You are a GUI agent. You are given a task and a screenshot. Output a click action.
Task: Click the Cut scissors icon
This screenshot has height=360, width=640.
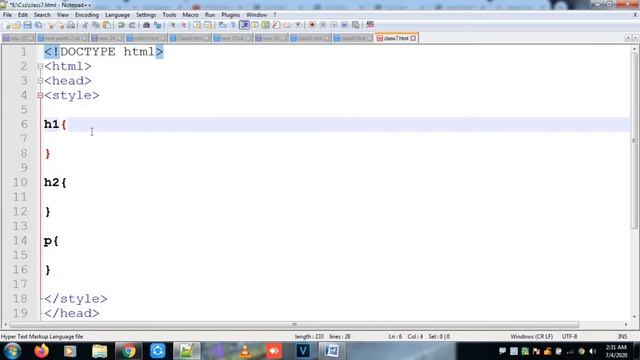point(85,25)
